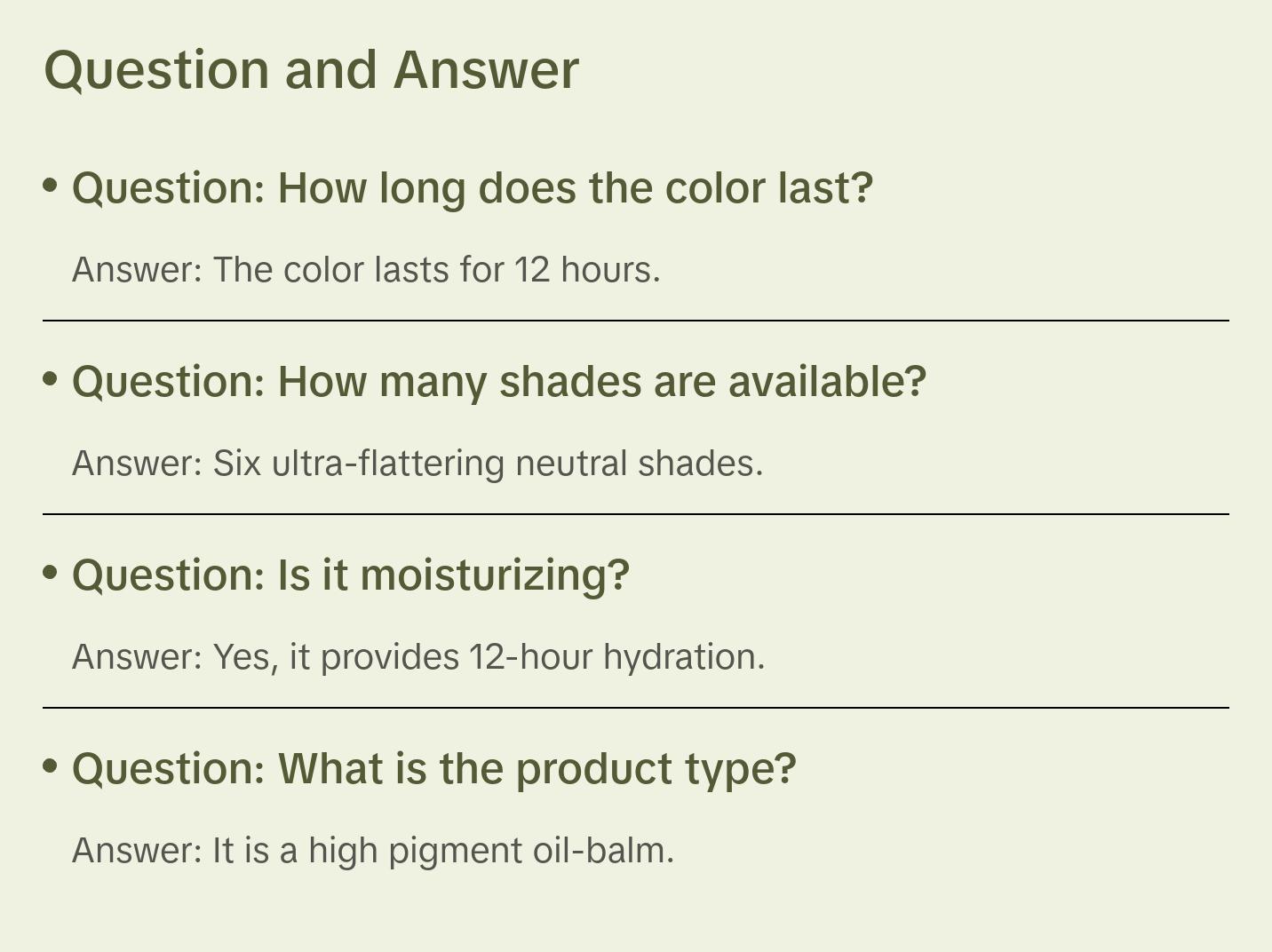Click answer about 12-hour hydration
This screenshot has height=952, width=1272.
tap(418, 657)
